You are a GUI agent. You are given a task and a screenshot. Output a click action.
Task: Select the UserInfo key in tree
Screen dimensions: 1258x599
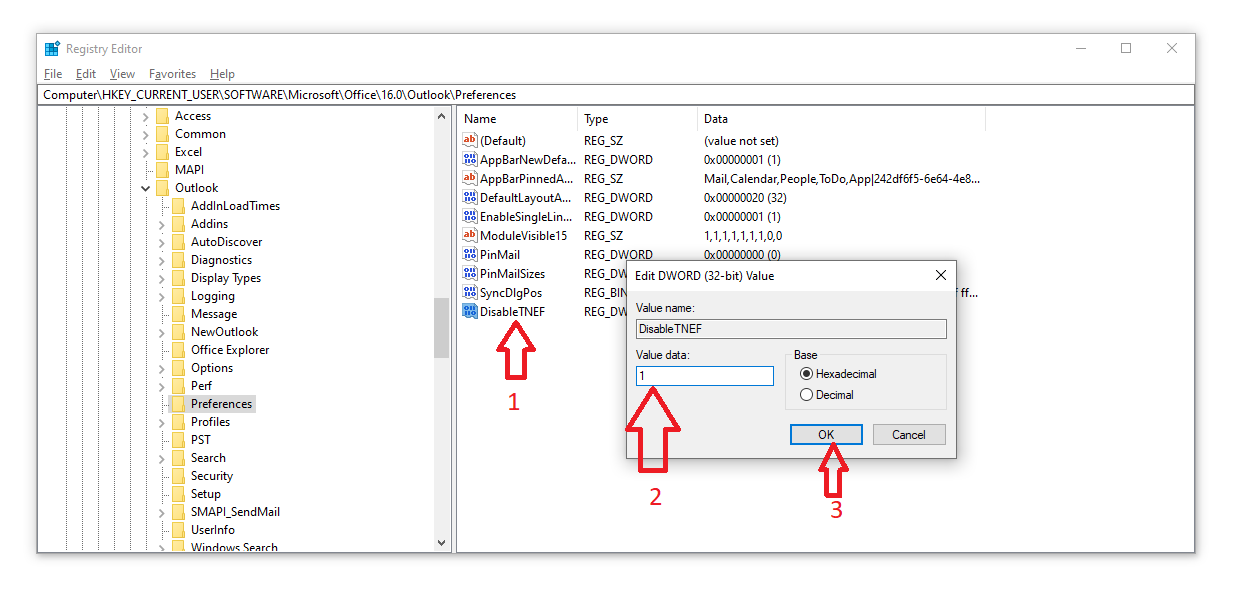pos(213,530)
